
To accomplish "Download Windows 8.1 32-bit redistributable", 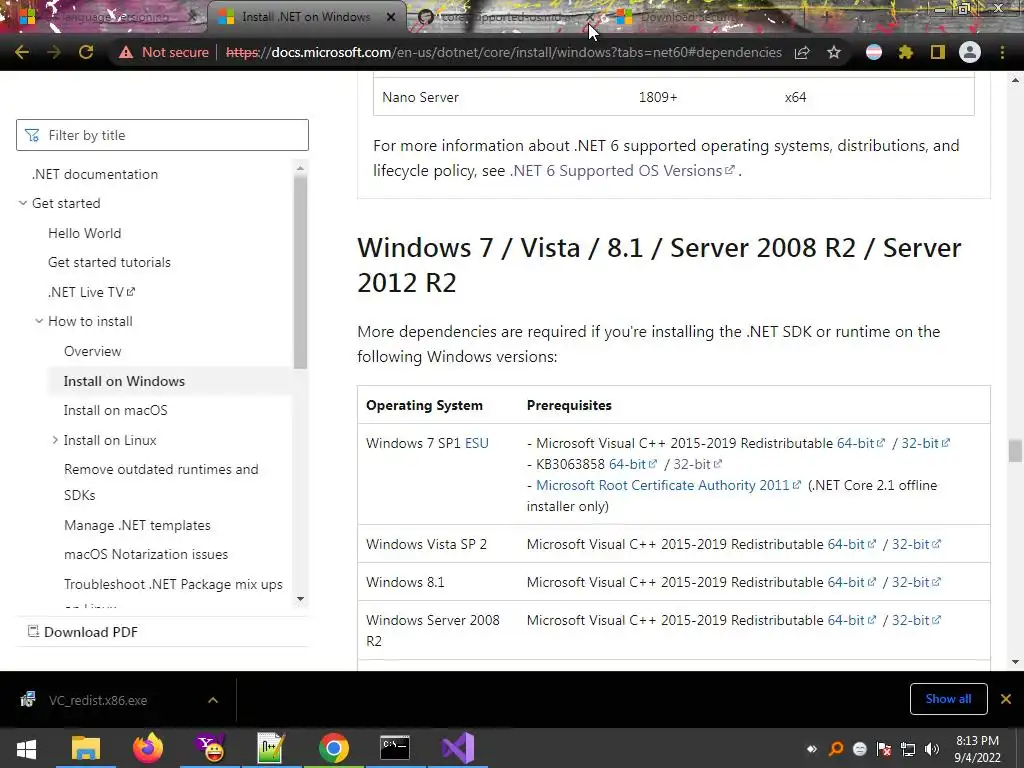I will pos(916,582).
